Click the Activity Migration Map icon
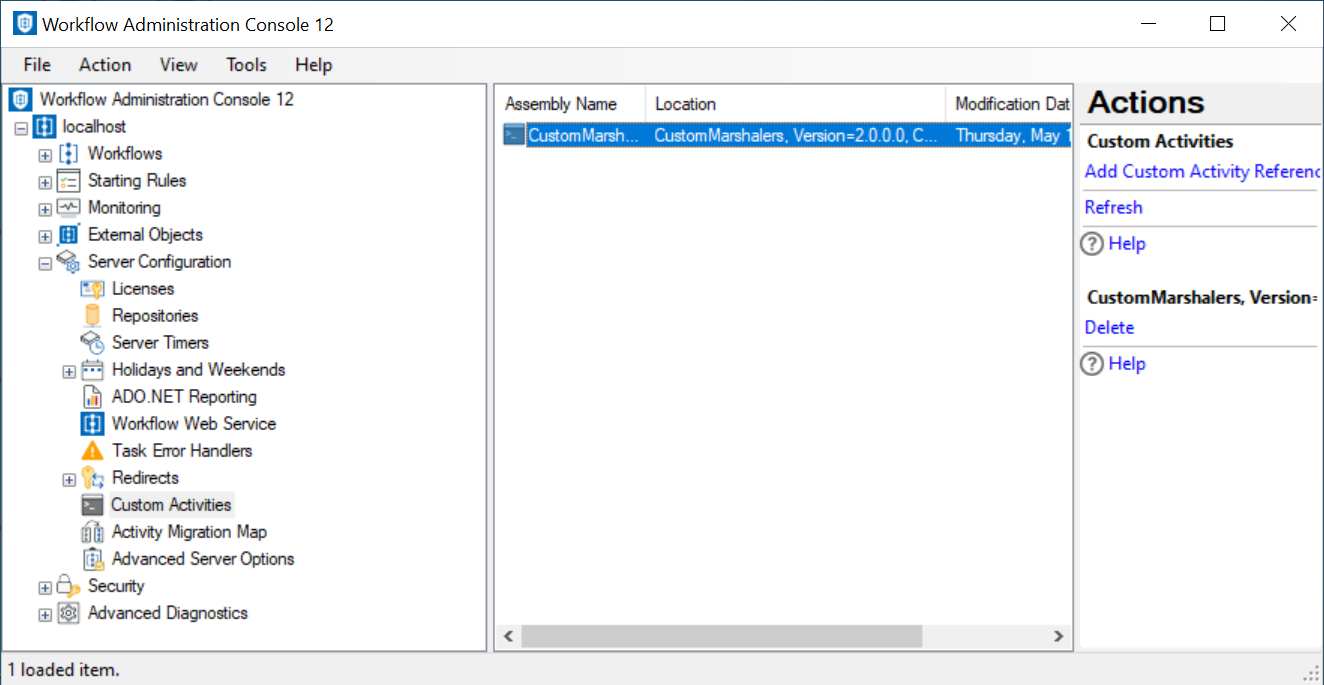Viewport: 1324px width, 685px height. tap(93, 532)
